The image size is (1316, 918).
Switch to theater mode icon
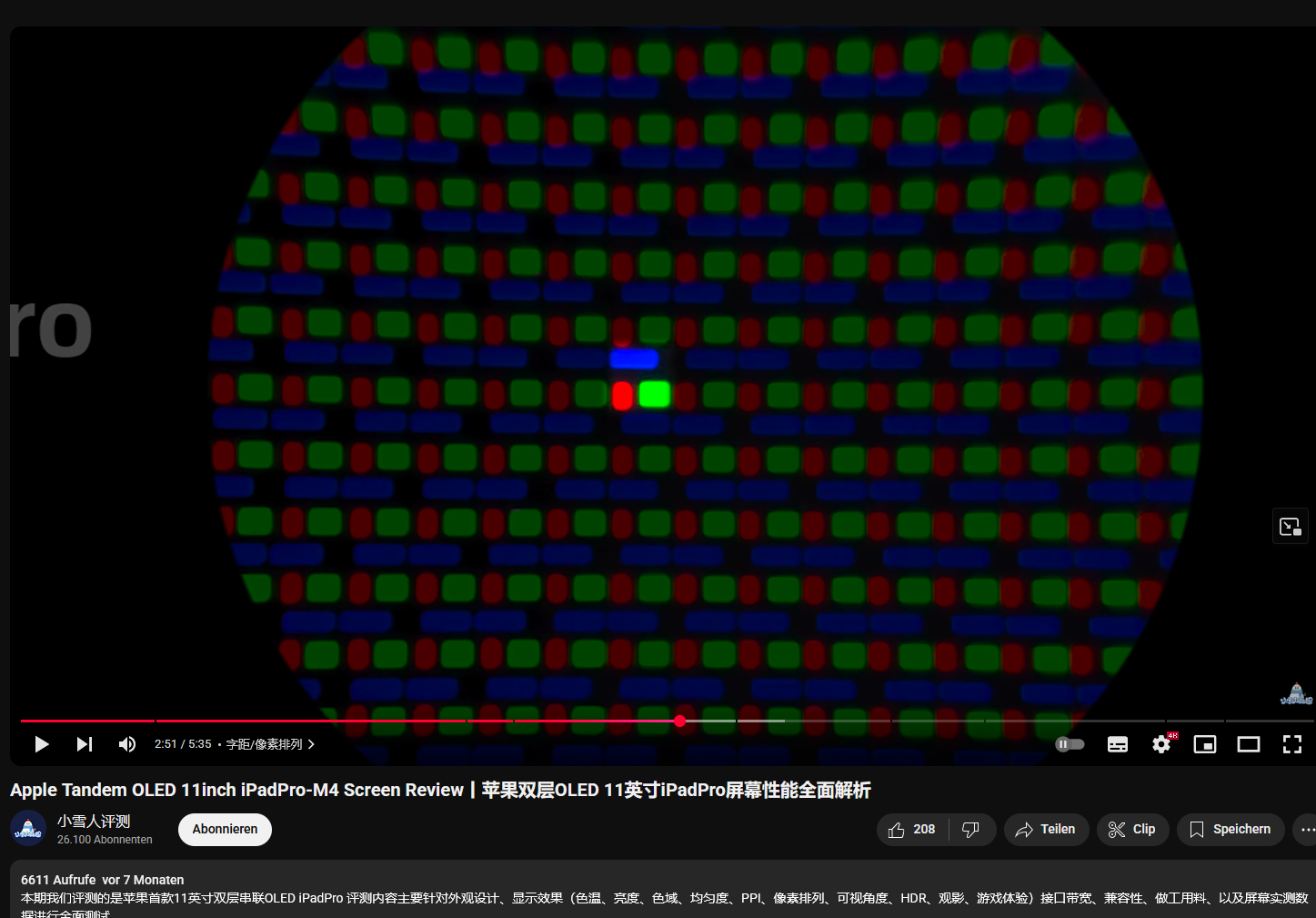[x=1248, y=743]
